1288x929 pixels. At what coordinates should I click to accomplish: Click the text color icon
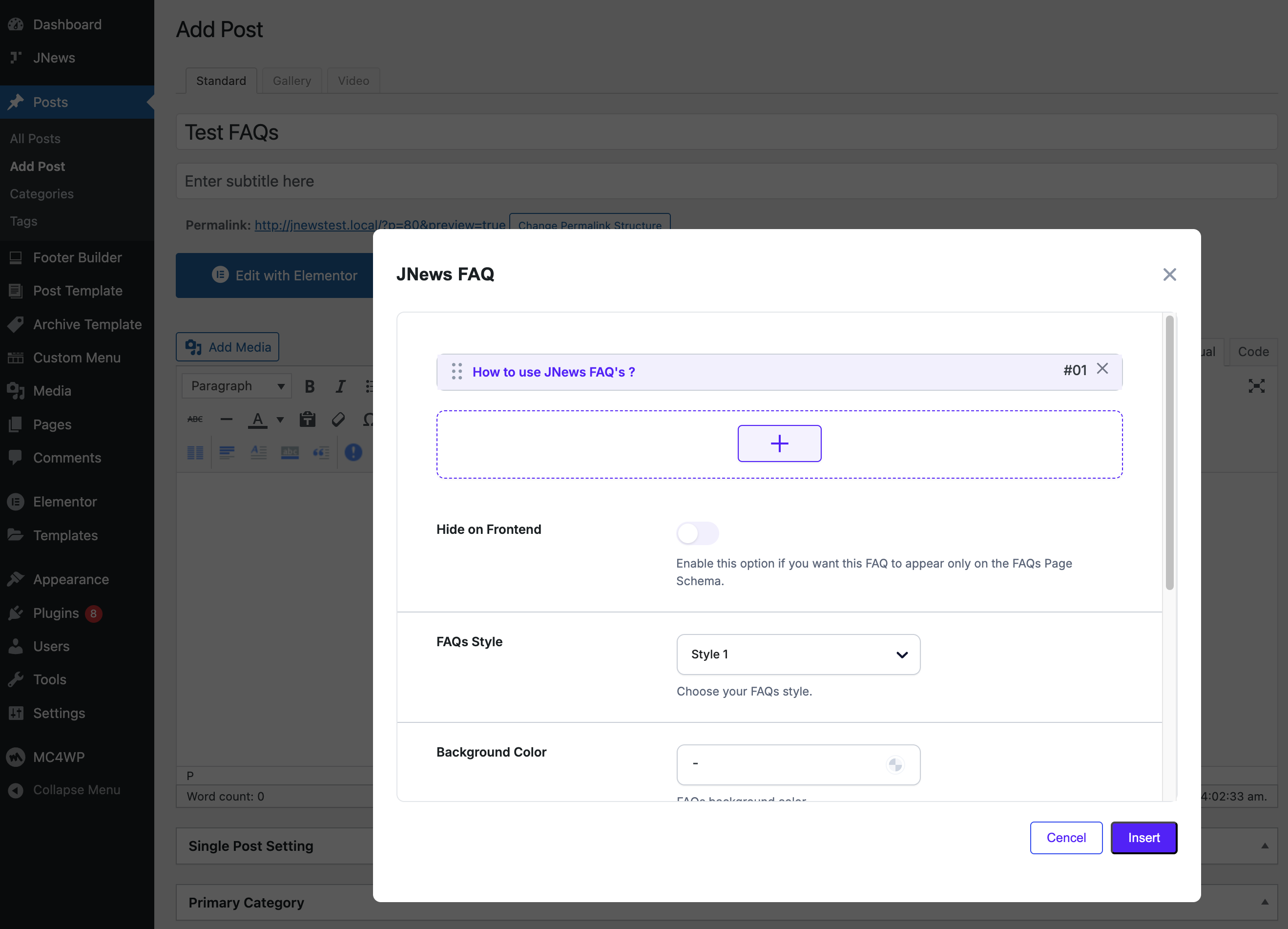pyautogui.click(x=258, y=420)
